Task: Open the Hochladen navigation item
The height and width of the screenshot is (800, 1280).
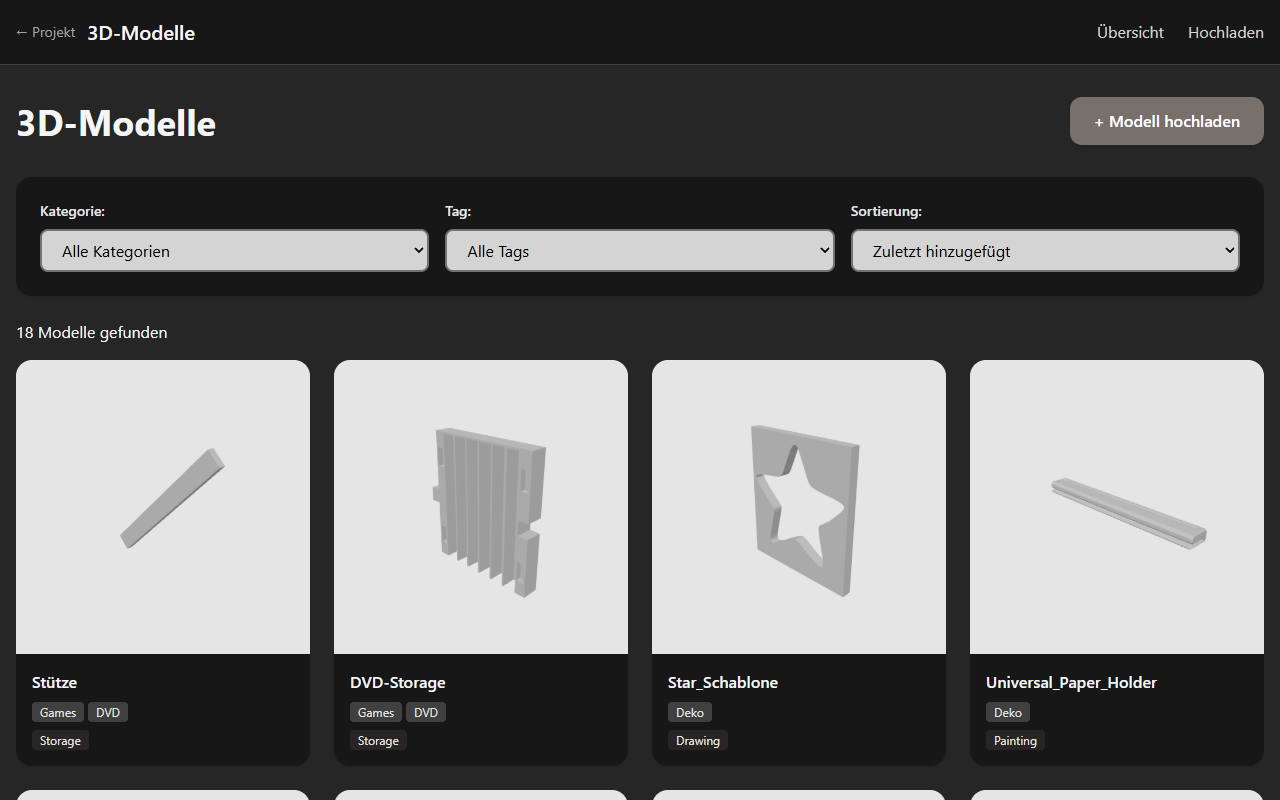Action: pos(1226,32)
